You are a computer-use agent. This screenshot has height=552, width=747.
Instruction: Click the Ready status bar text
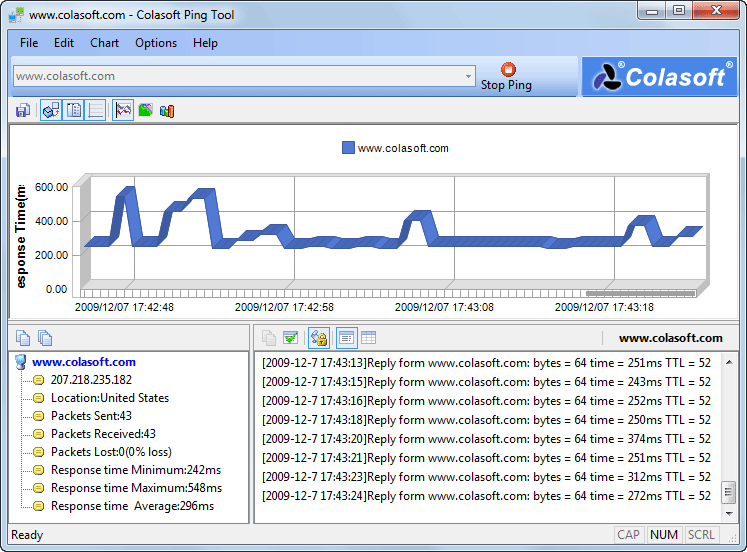click(27, 535)
